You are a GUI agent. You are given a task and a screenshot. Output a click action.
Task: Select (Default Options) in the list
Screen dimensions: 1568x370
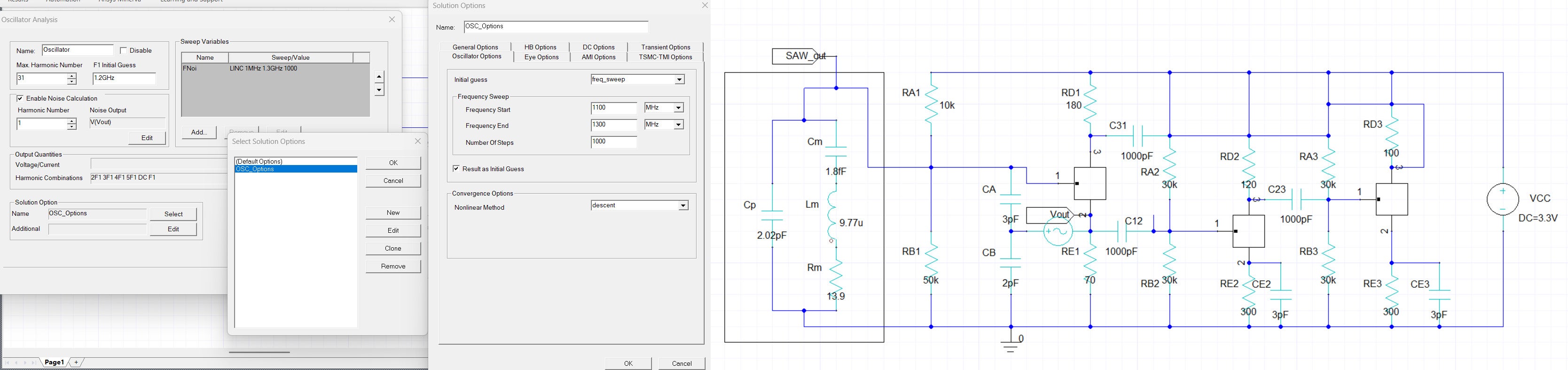pos(296,161)
